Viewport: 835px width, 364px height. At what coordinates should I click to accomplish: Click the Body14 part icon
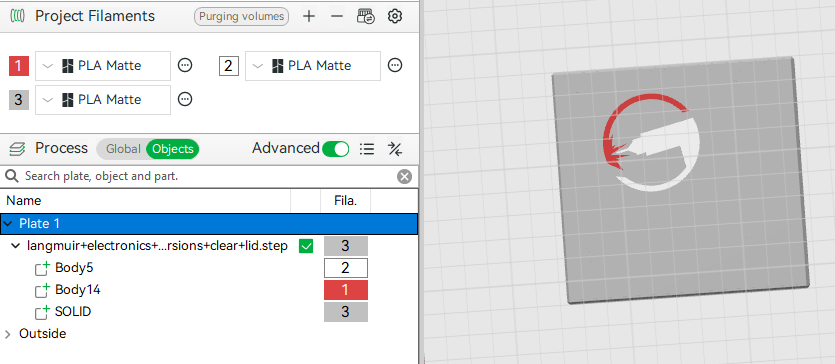[x=43, y=290]
